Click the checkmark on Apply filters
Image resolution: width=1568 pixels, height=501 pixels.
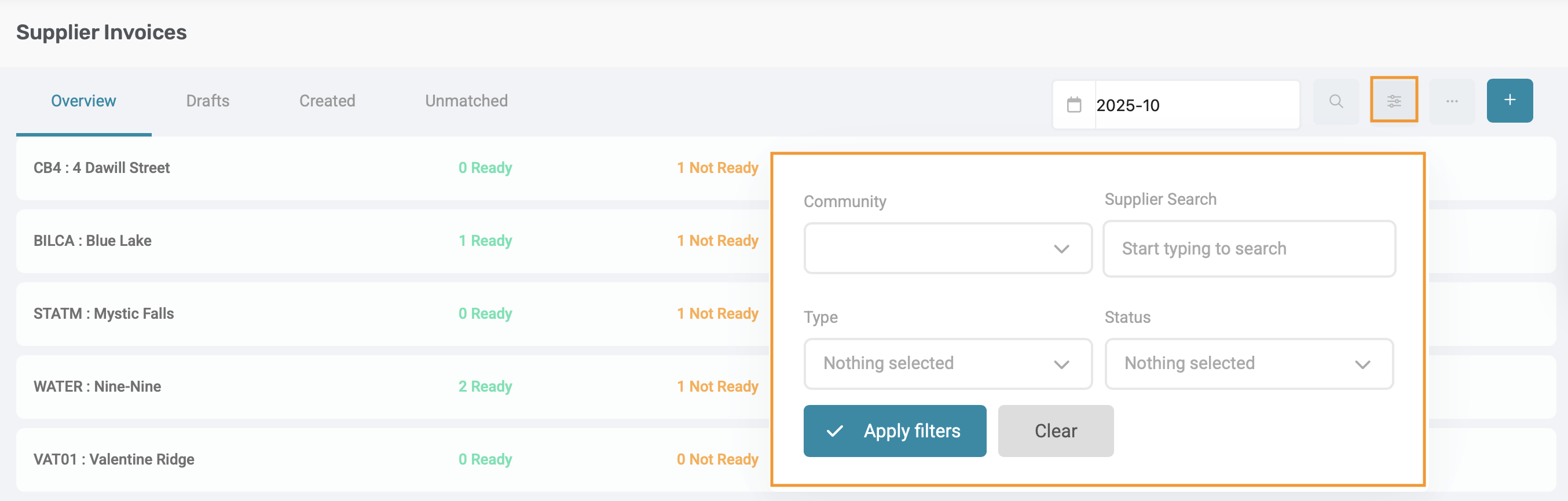click(834, 431)
